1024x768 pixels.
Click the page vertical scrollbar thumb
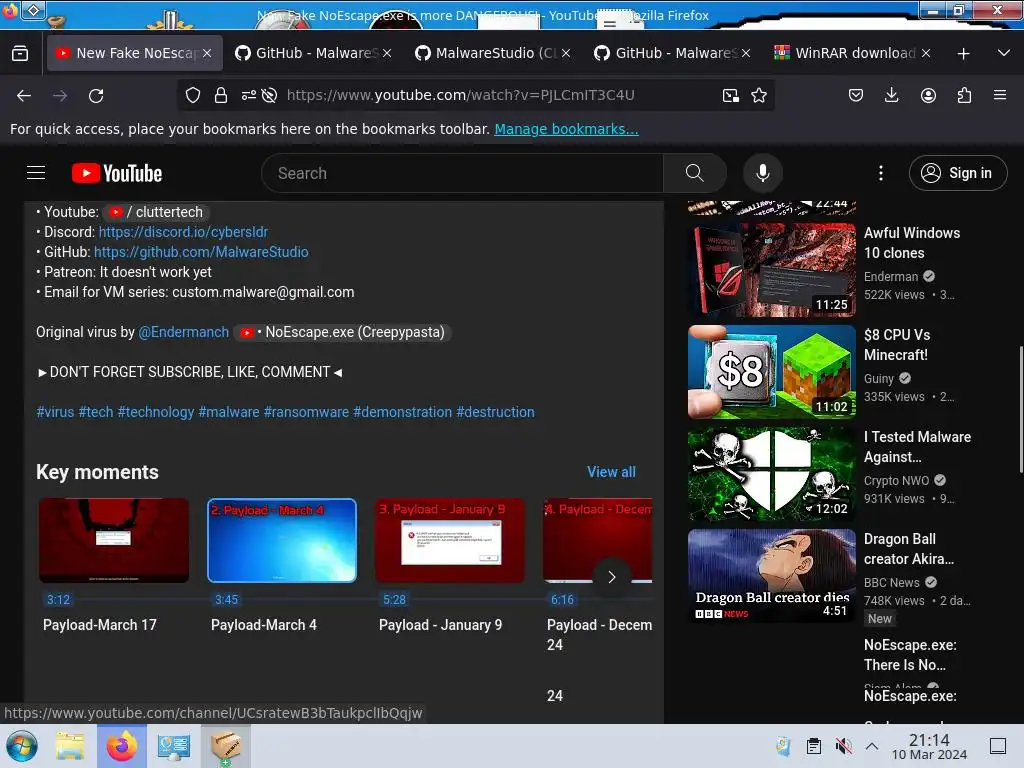(1021, 409)
